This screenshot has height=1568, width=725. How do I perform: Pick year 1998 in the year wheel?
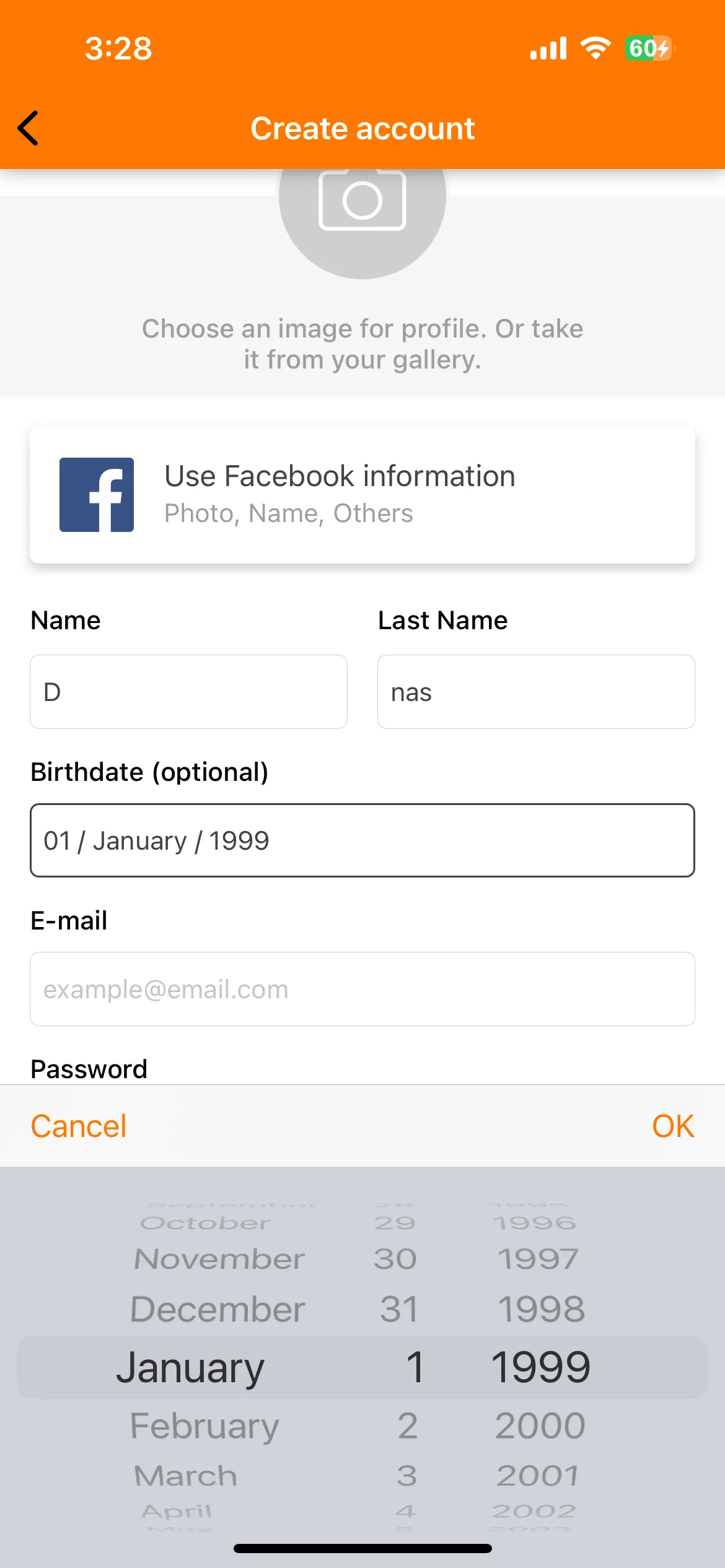pyautogui.click(x=542, y=1309)
